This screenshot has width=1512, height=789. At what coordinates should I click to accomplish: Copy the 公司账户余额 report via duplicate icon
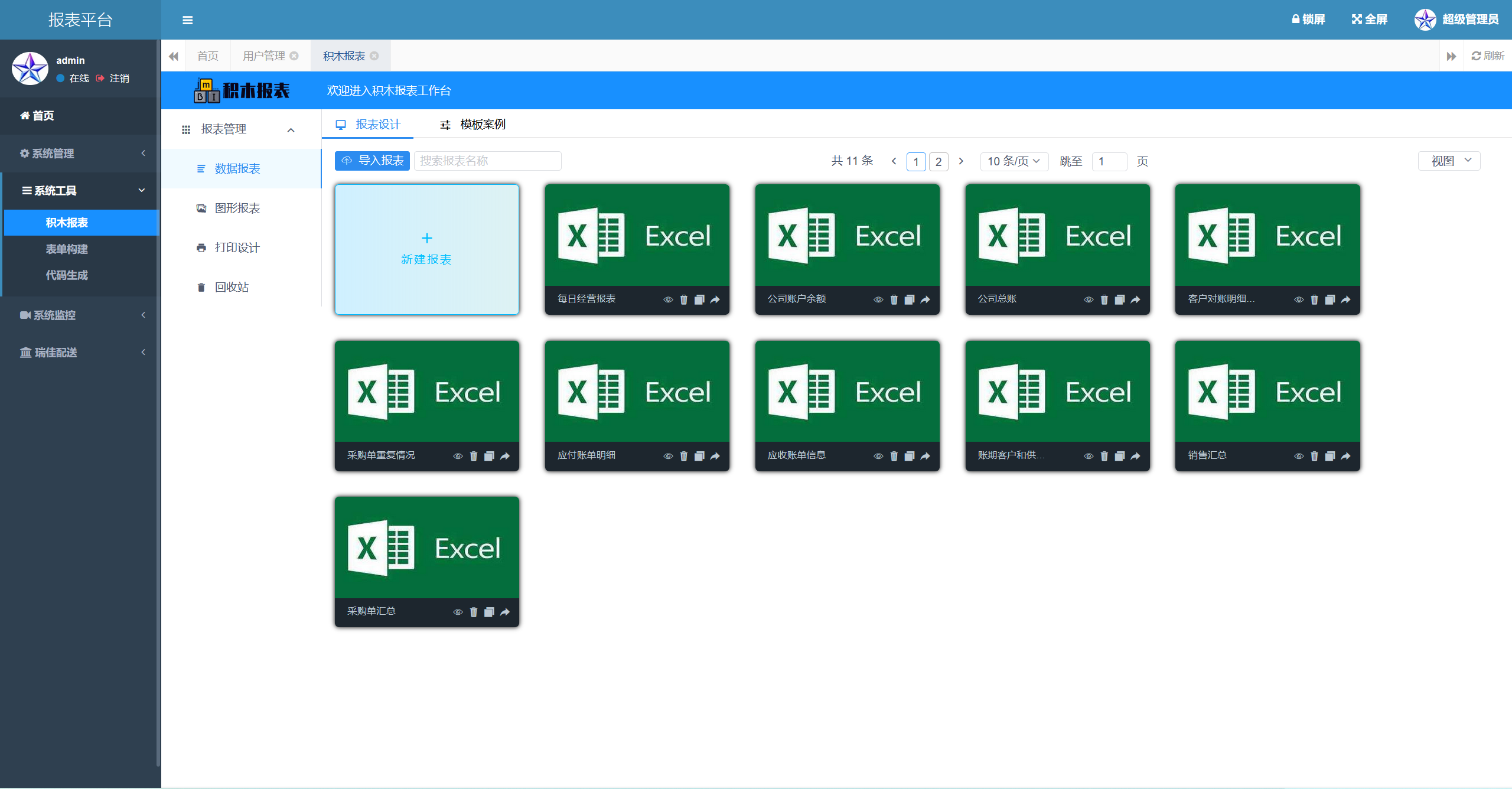pyautogui.click(x=910, y=299)
